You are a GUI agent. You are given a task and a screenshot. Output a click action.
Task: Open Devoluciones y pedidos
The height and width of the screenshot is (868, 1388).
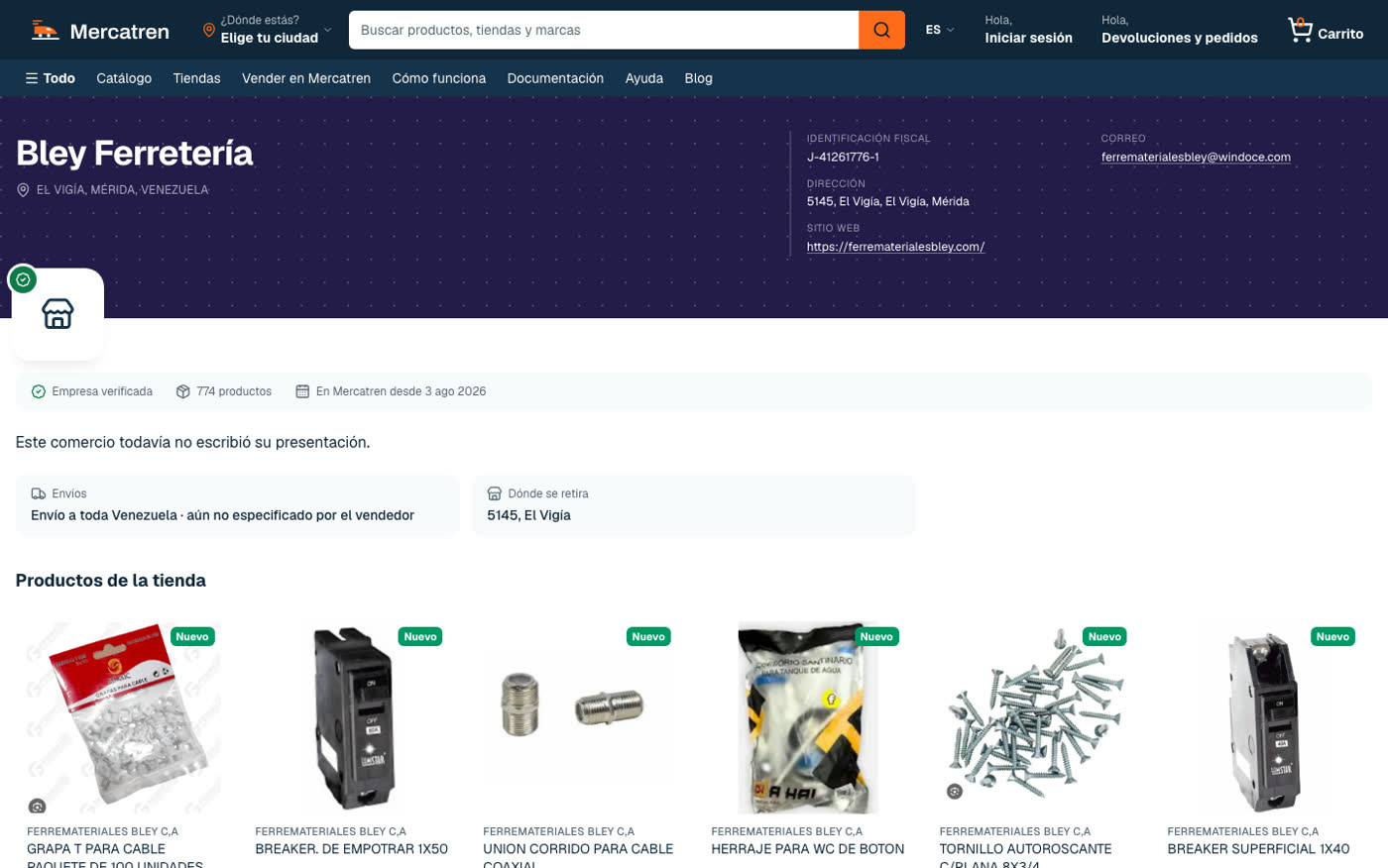pyautogui.click(x=1180, y=38)
